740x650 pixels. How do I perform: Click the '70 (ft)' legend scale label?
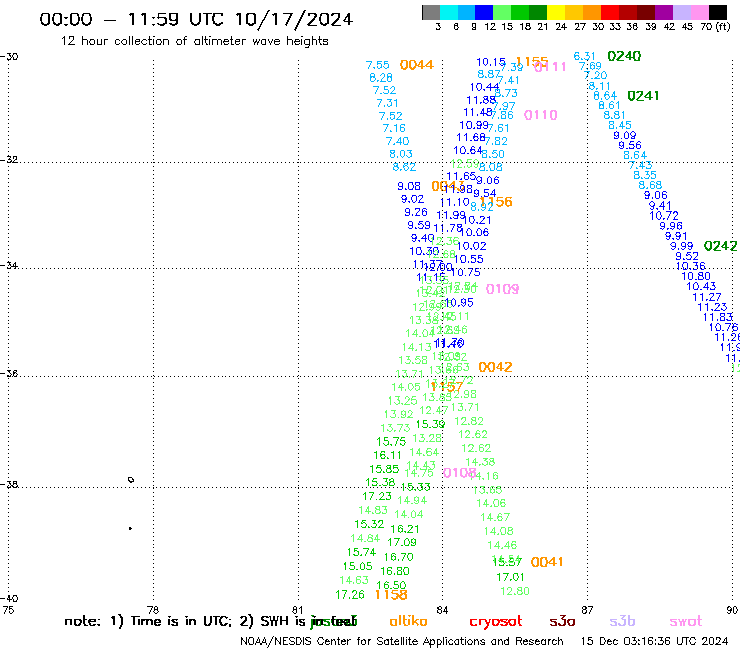(x=715, y=27)
